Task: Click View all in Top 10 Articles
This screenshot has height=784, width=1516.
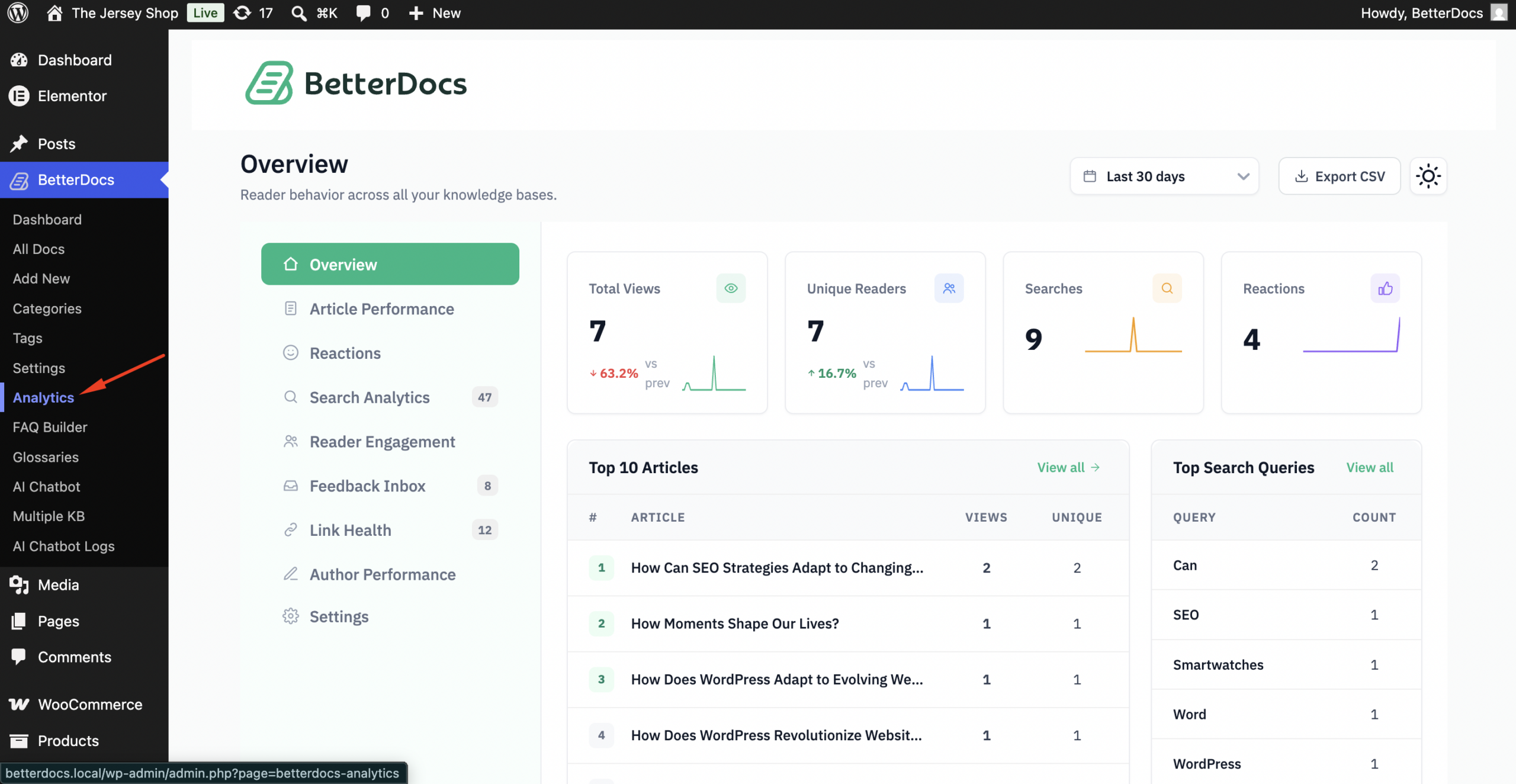Action: click(x=1068, y=467)
